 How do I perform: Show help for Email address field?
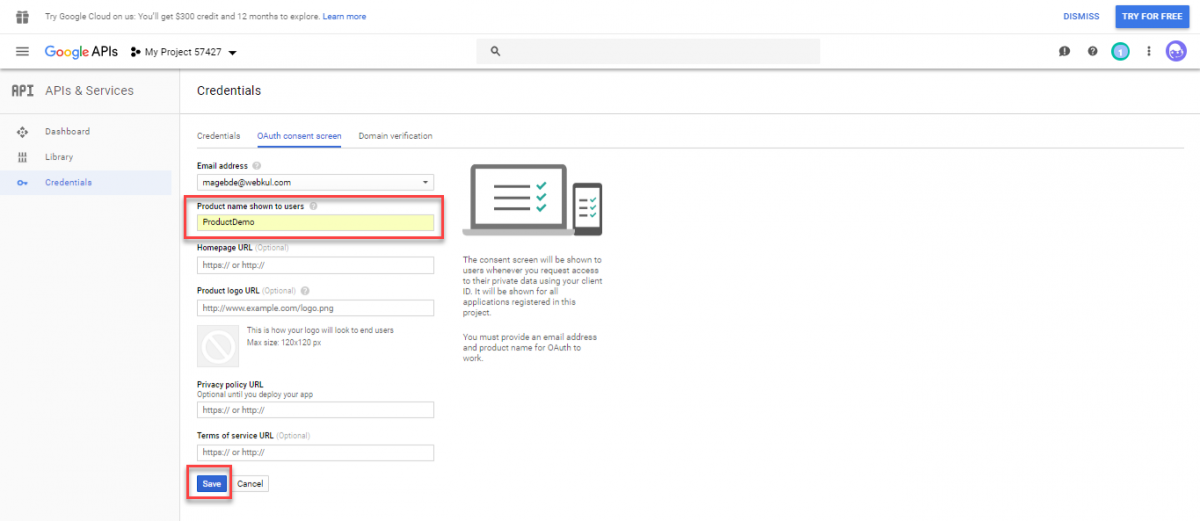[x=257, y=166]
